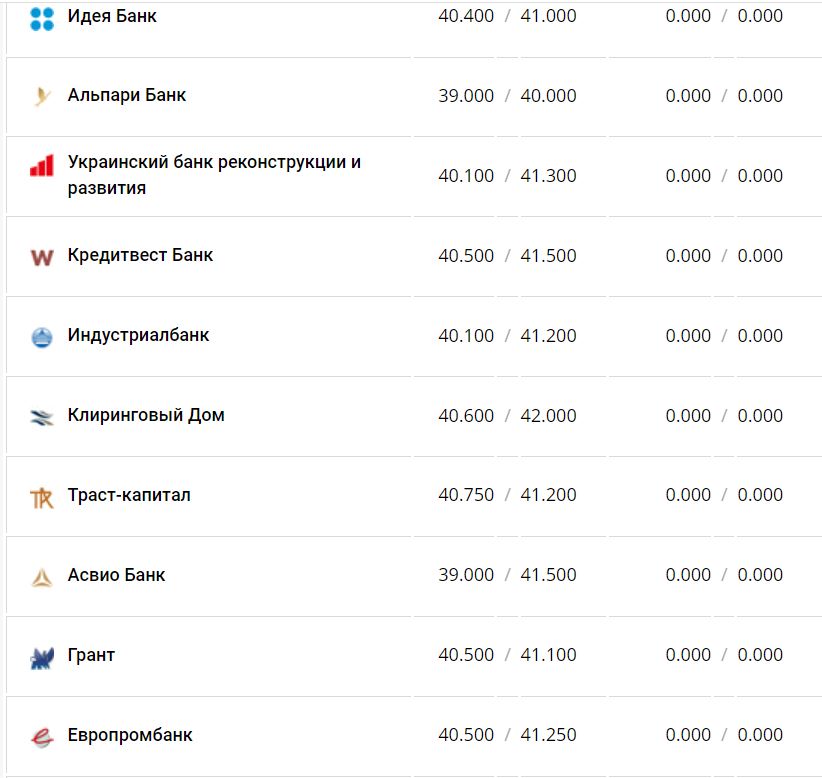Go to the Индустриалбанк page
This screenshot has height=778, width=822.
[x=138, y=335]
